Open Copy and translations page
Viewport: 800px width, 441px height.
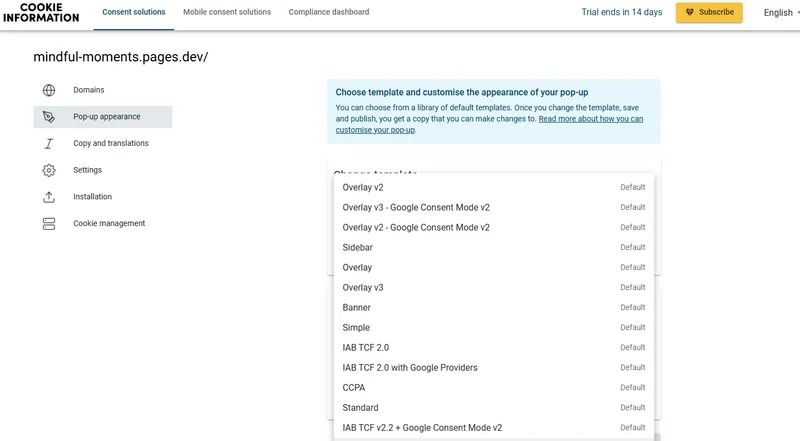pyautogui.click(x=103, y=143)
